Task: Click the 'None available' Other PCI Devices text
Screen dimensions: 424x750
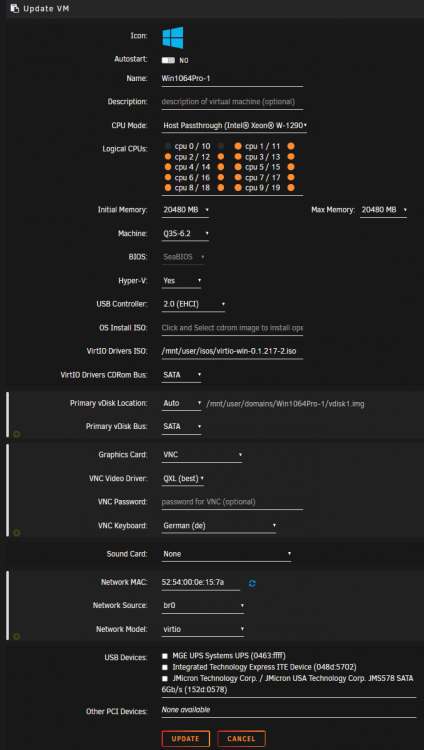Action: (186, 710)
